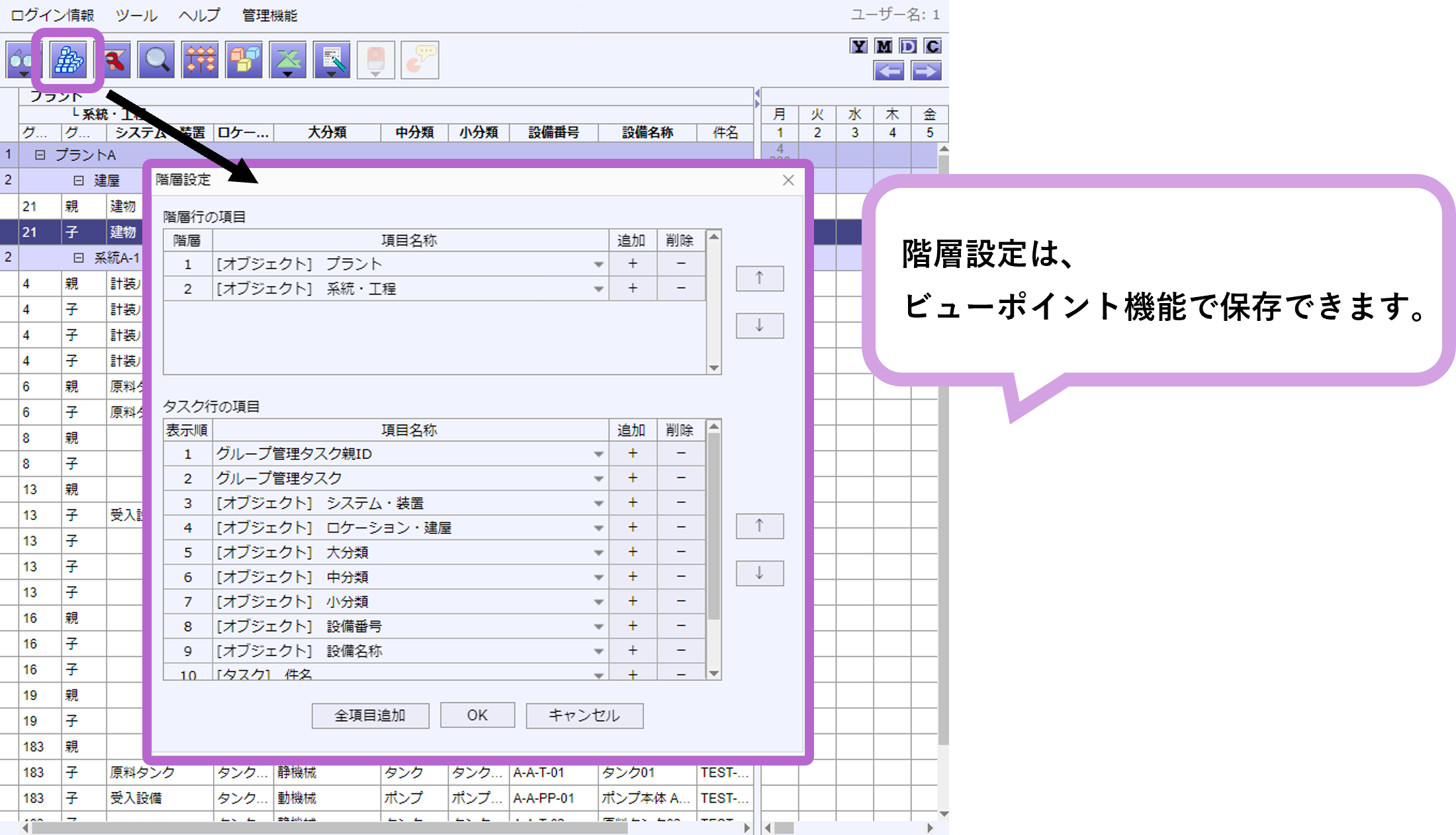Select the A-A-PP-01 equipment cell
Image resolution: width=1456 pixels, height=835 pixels.
(553, 799)
